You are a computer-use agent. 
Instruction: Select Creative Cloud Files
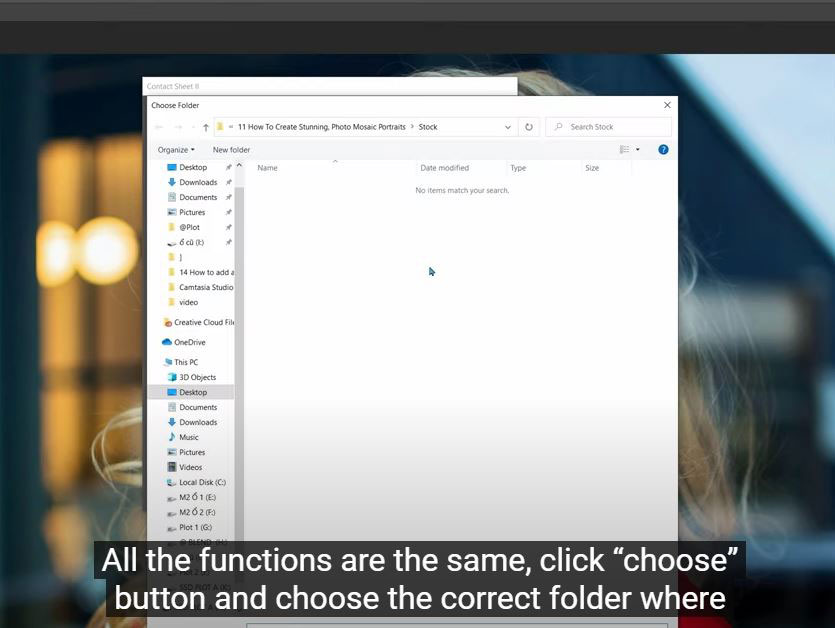(x=204, y=322)
